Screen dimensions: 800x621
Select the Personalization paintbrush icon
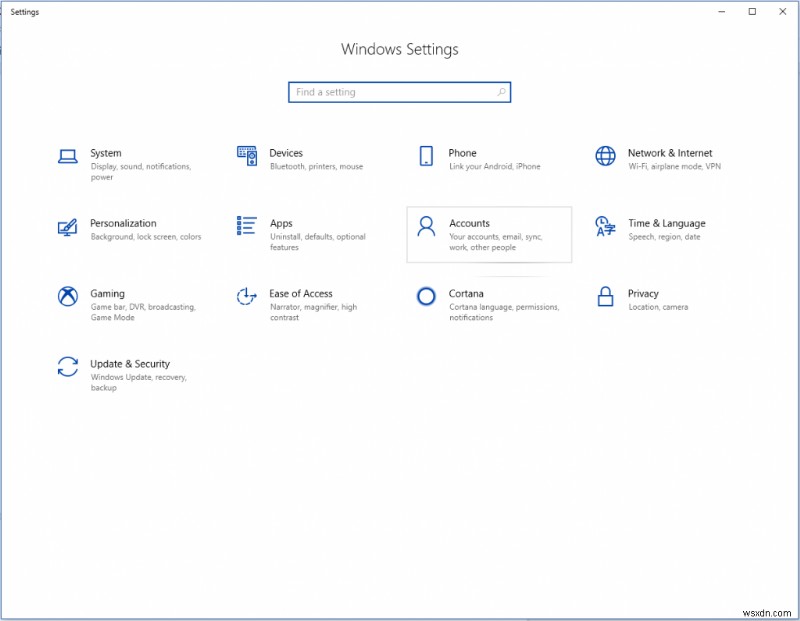[68, 228]
